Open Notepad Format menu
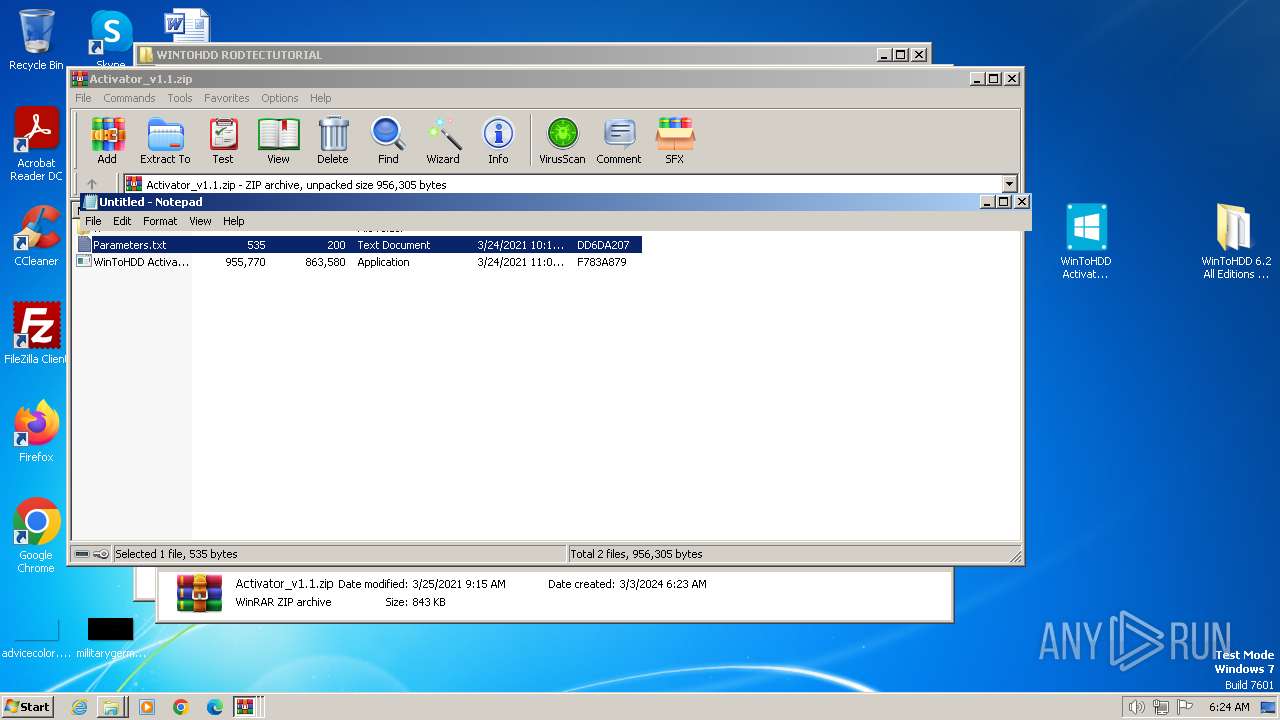 (x=160, y=221)
